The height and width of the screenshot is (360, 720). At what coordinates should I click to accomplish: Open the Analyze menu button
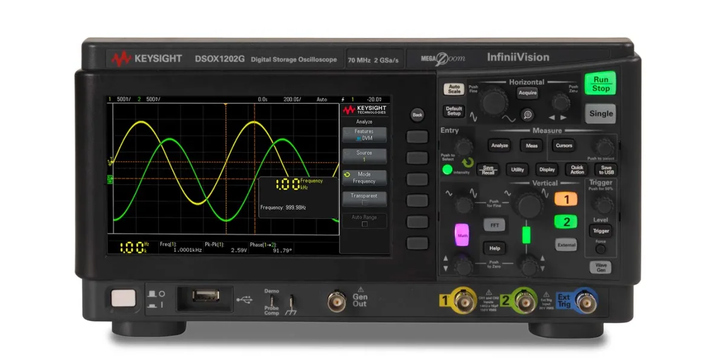point(500,146)
